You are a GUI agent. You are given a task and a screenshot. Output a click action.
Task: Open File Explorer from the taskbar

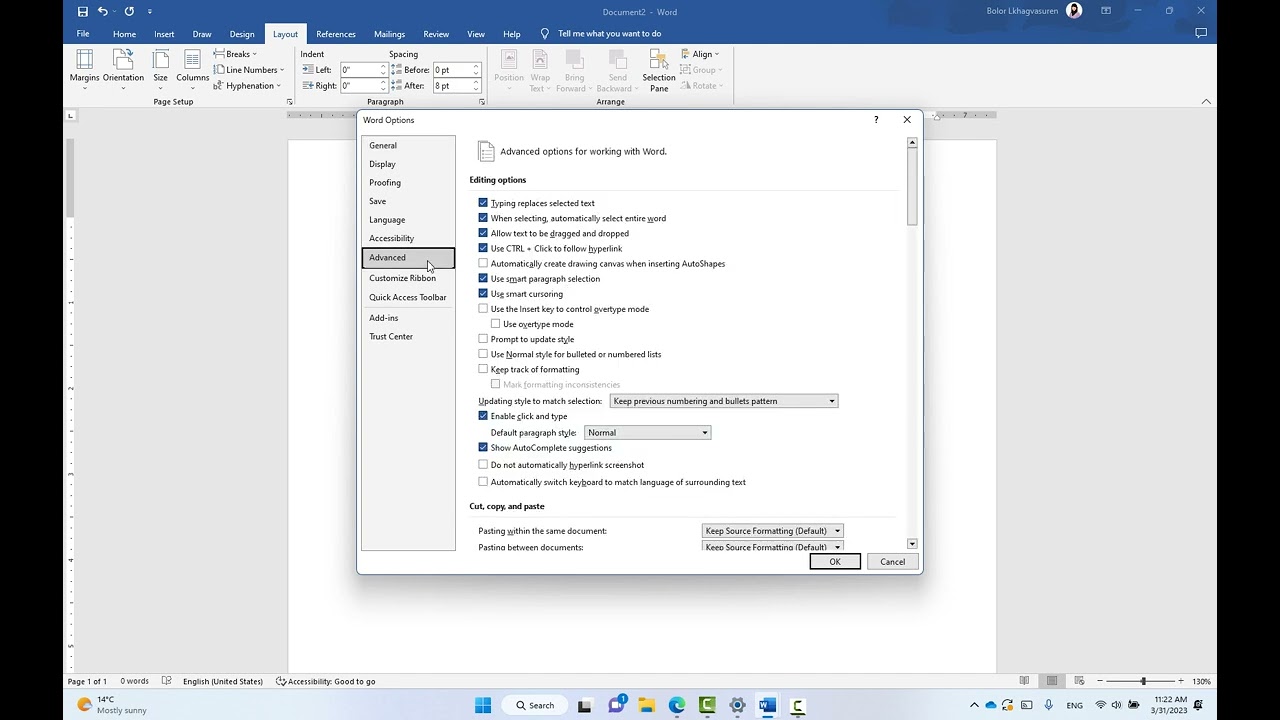coord(646,705)
